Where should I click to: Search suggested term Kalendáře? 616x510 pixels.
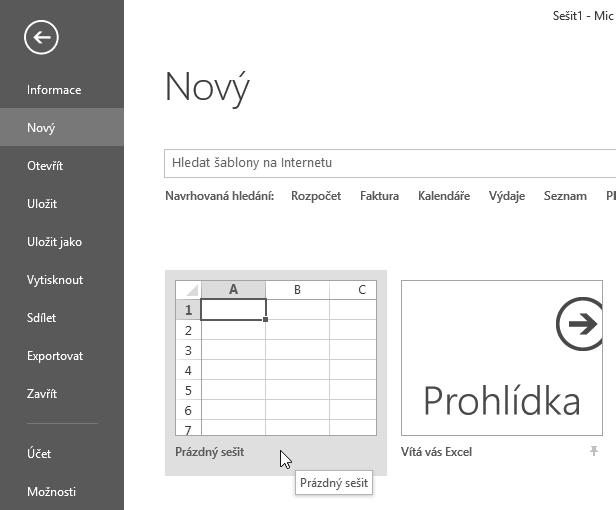pos(444,196)
